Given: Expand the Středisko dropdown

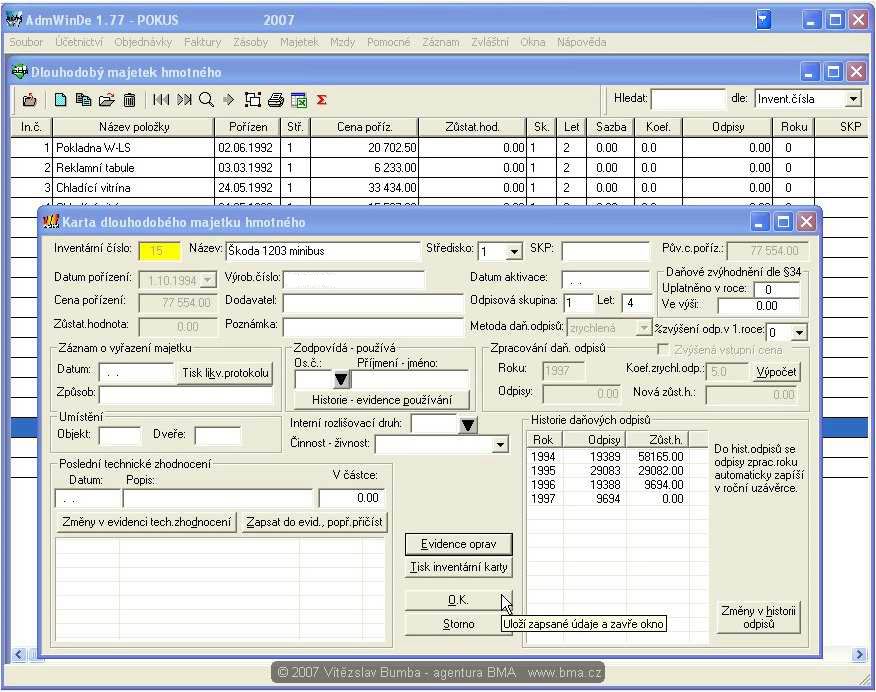Looking at the screenshot, I should pyautogui.click(x=514, y=252).
